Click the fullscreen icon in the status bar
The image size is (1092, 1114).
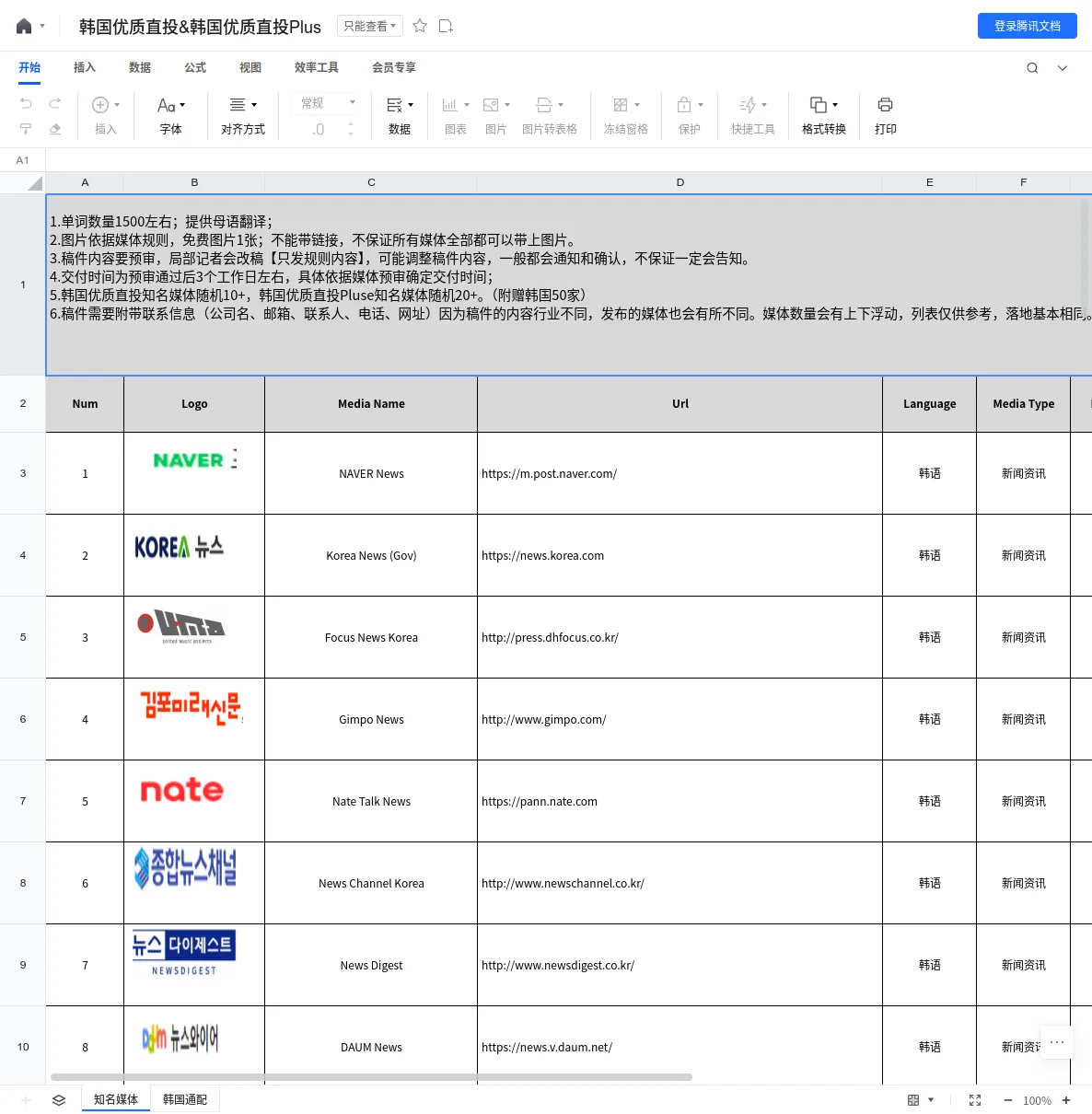click(975, 1100)
